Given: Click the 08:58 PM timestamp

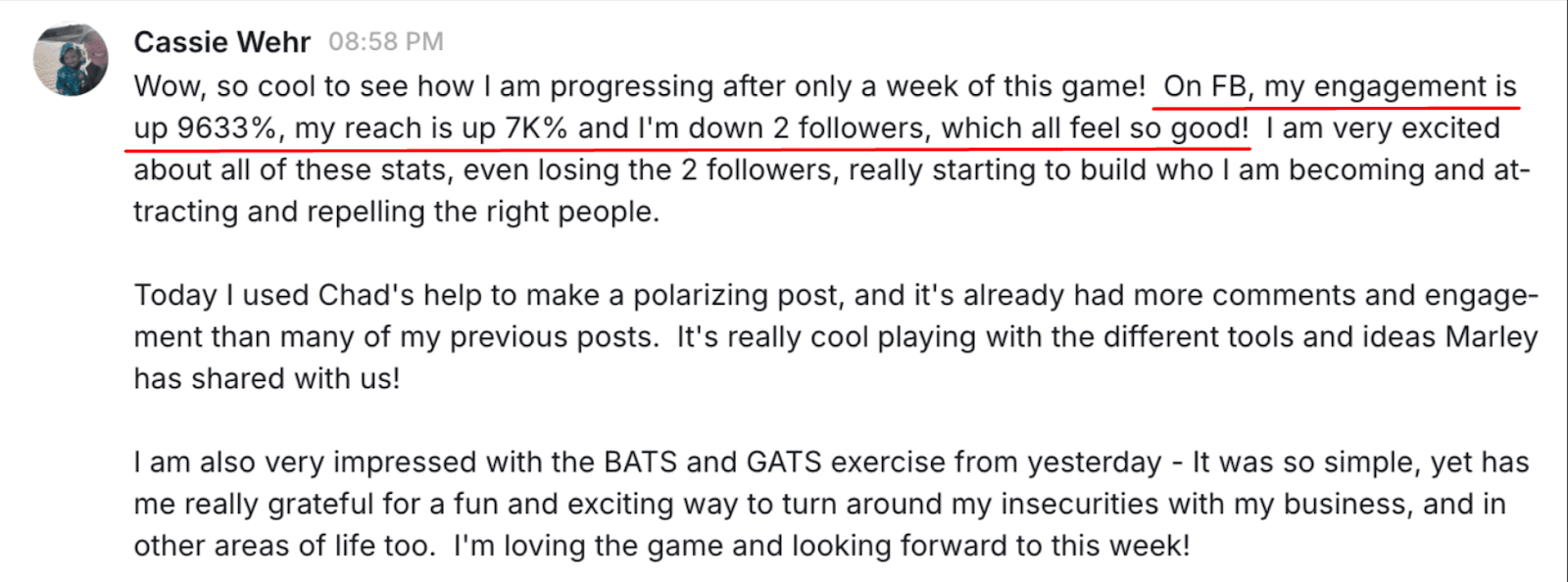Looking at the screenshot, I should (x=385, y=42).
